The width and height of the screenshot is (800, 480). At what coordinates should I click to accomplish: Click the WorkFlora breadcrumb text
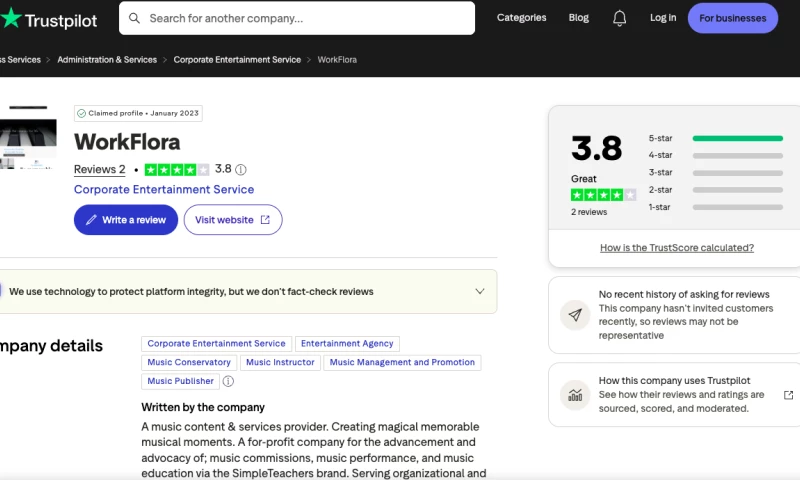point(337,60)
